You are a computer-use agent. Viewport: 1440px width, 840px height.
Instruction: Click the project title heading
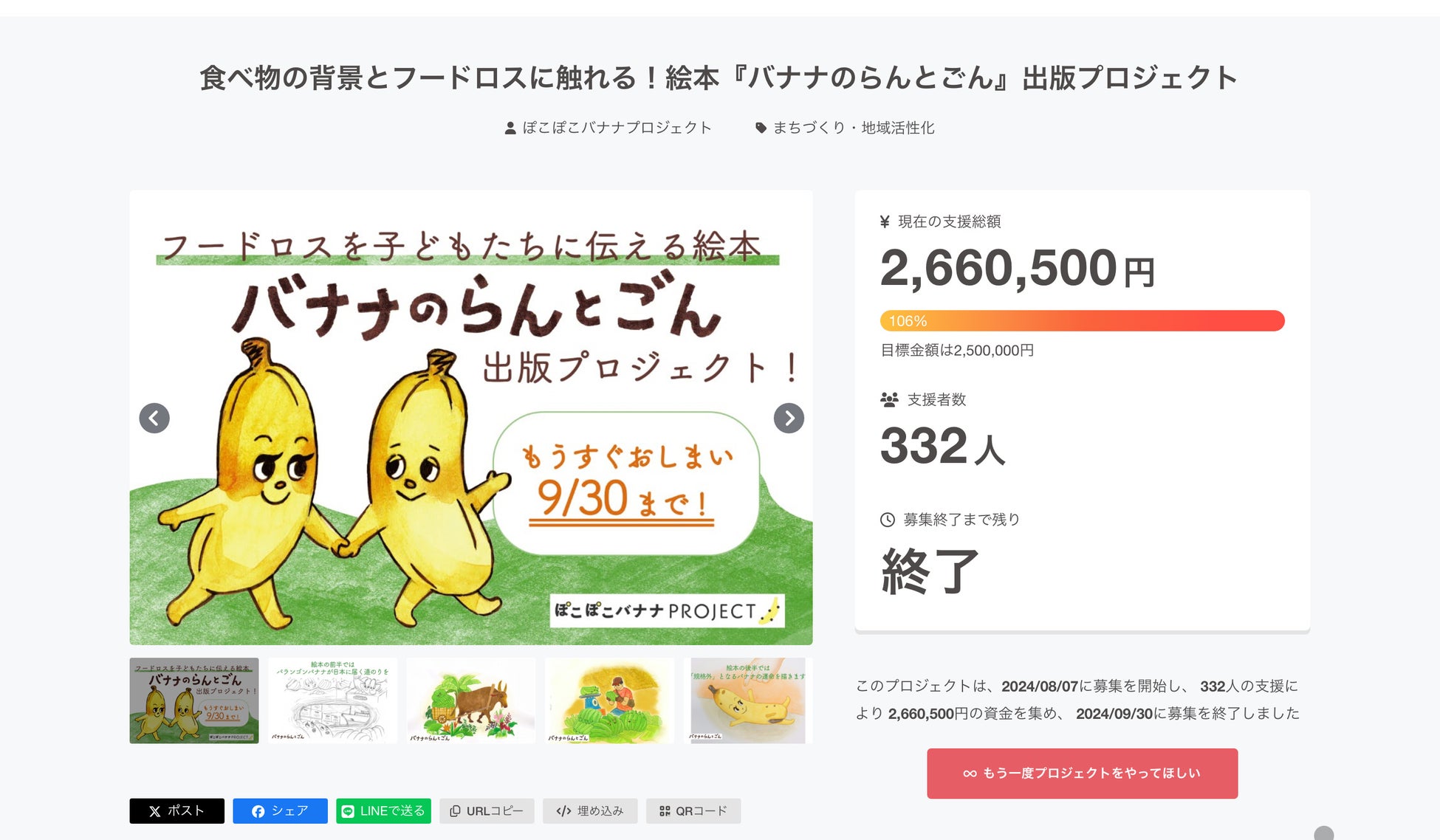[x=719, y=78]
